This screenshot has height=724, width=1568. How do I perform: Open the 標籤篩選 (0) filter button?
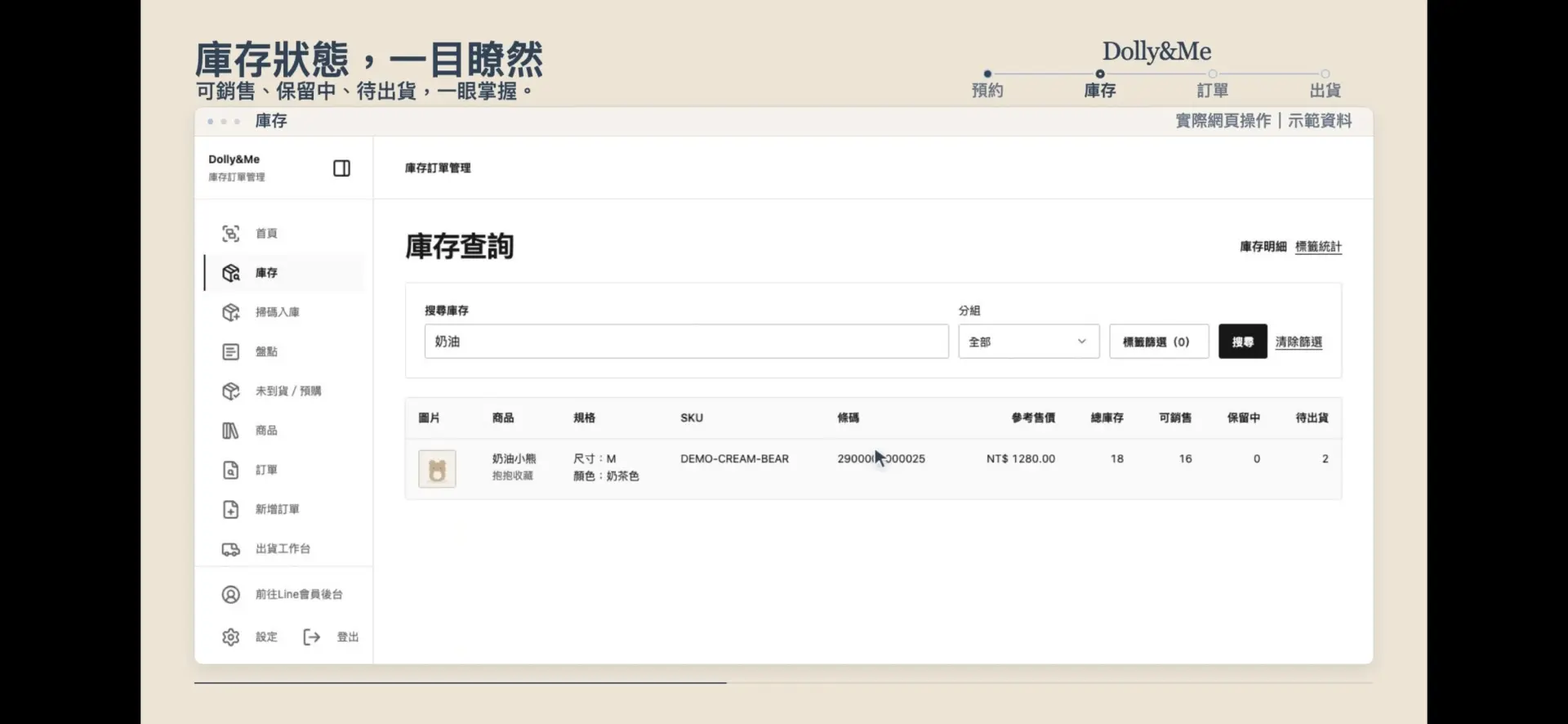click(x=1159, y=342)
